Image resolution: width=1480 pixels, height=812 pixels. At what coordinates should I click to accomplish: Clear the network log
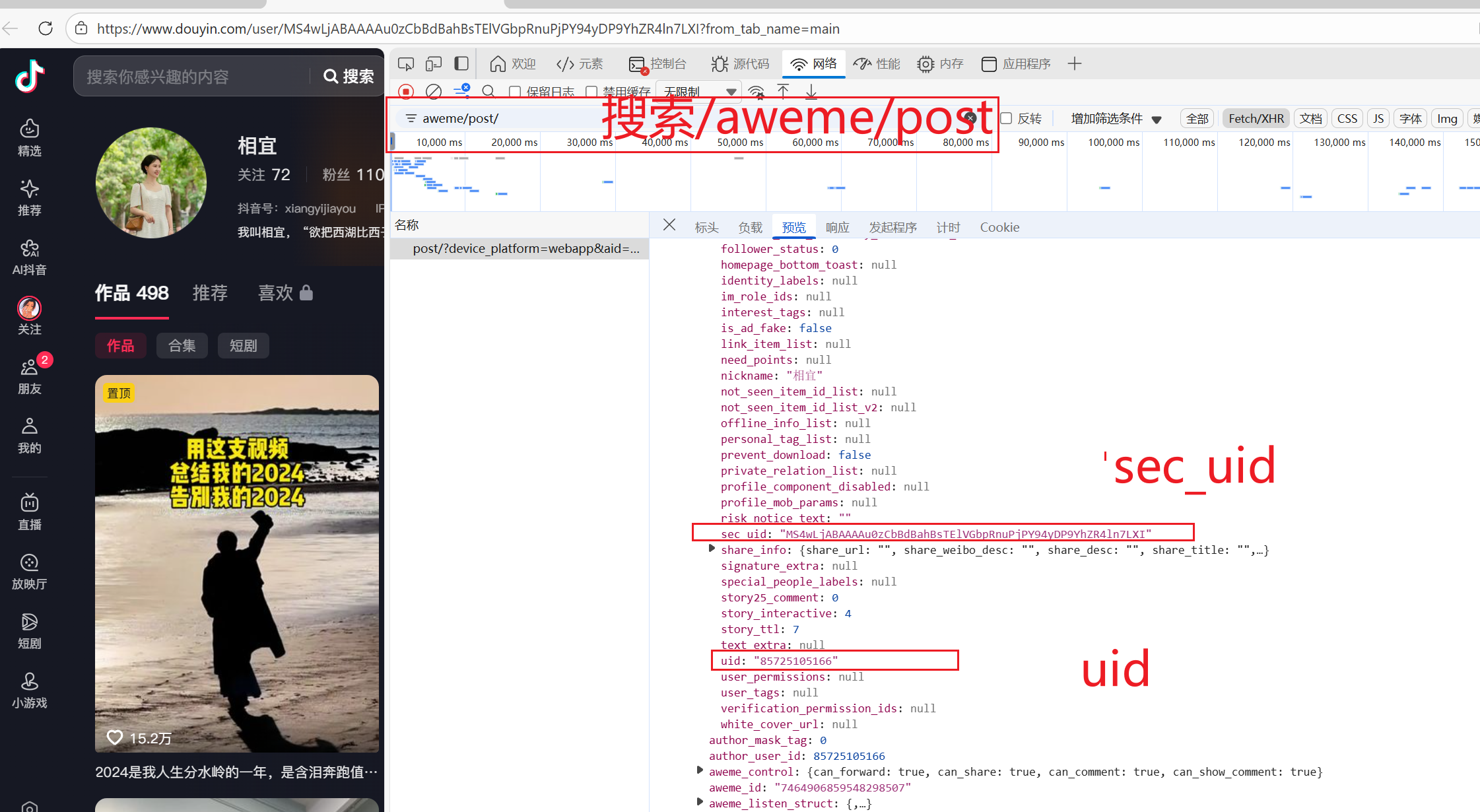(x=434, y=92)
